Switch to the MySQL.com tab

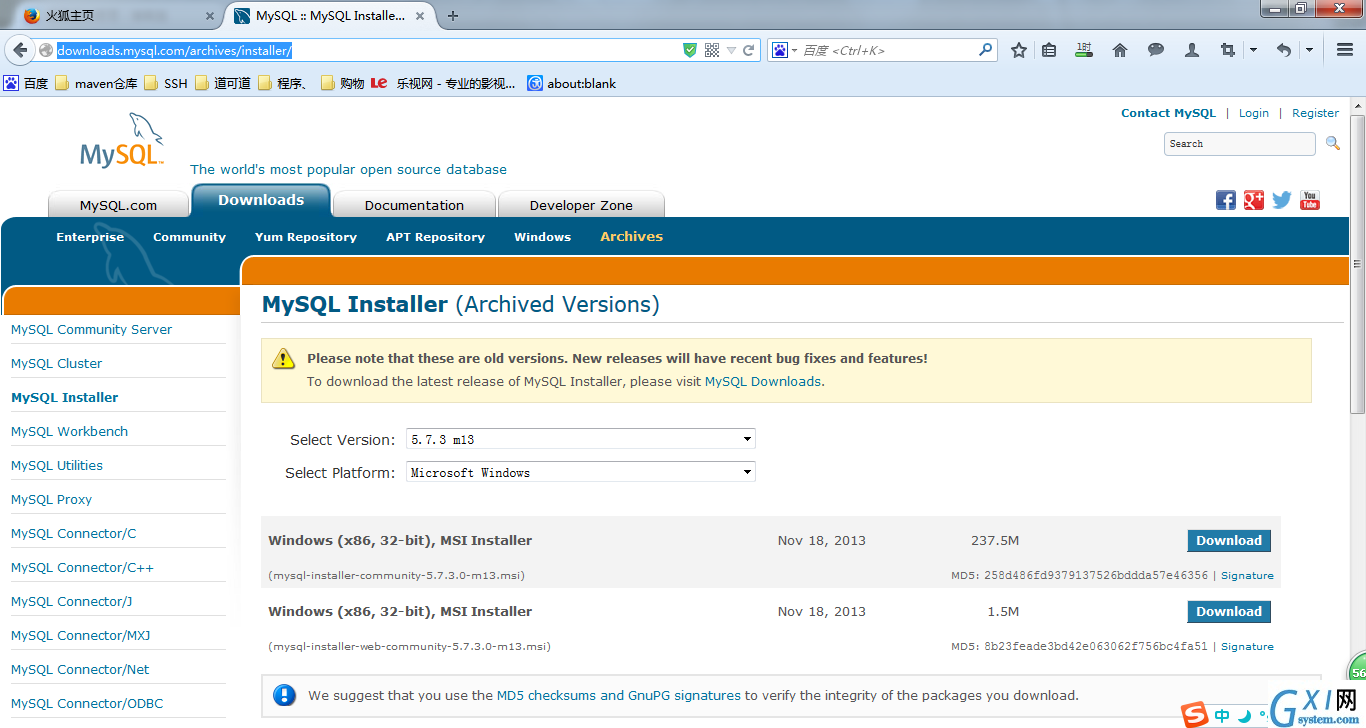pos(118,204)
